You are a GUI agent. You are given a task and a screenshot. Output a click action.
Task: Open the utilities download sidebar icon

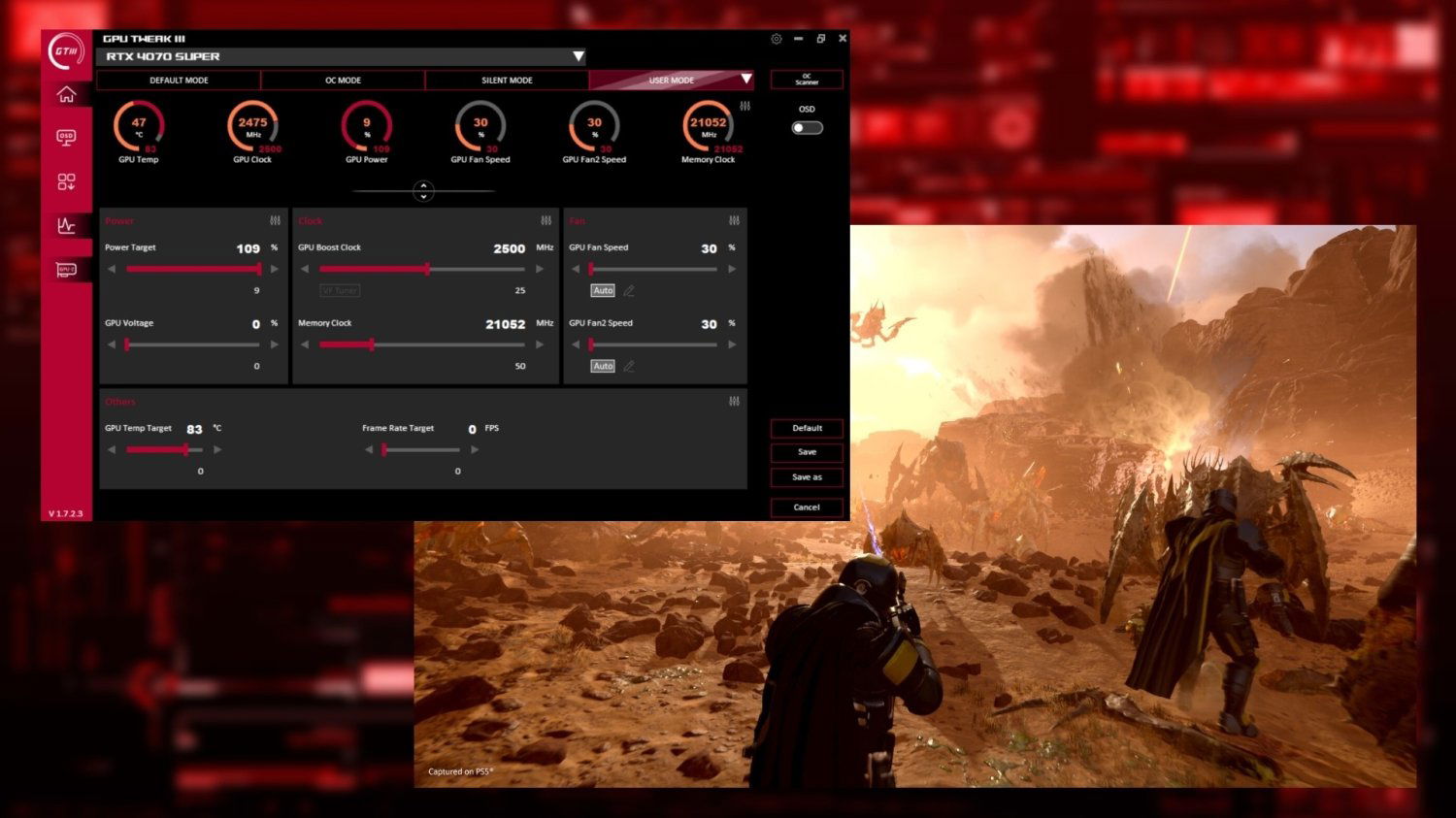coord(66,181)
